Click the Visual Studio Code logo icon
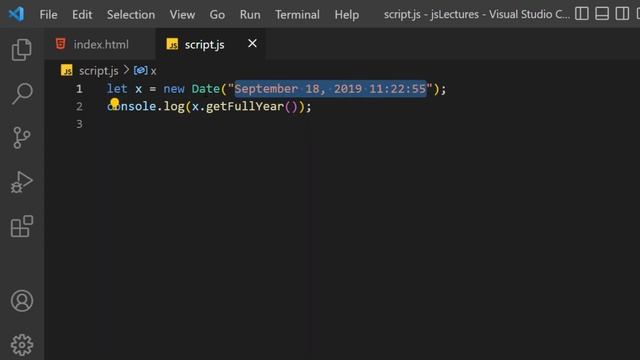The width and height of the screenshot is (640, 360). pyautogui.click(x=16, y=14)
